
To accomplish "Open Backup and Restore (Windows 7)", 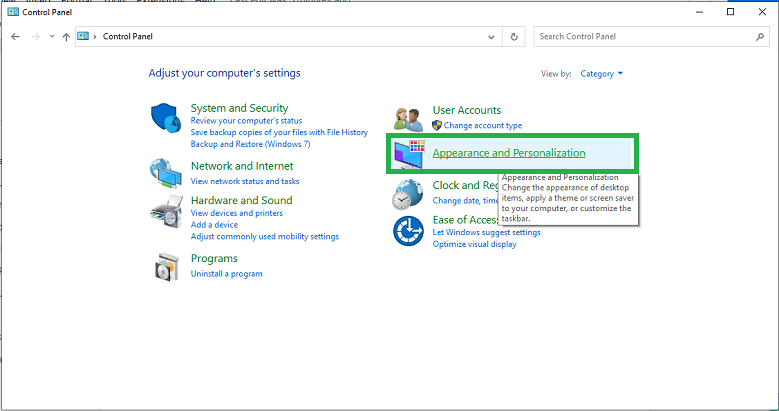I will [250, 144].
